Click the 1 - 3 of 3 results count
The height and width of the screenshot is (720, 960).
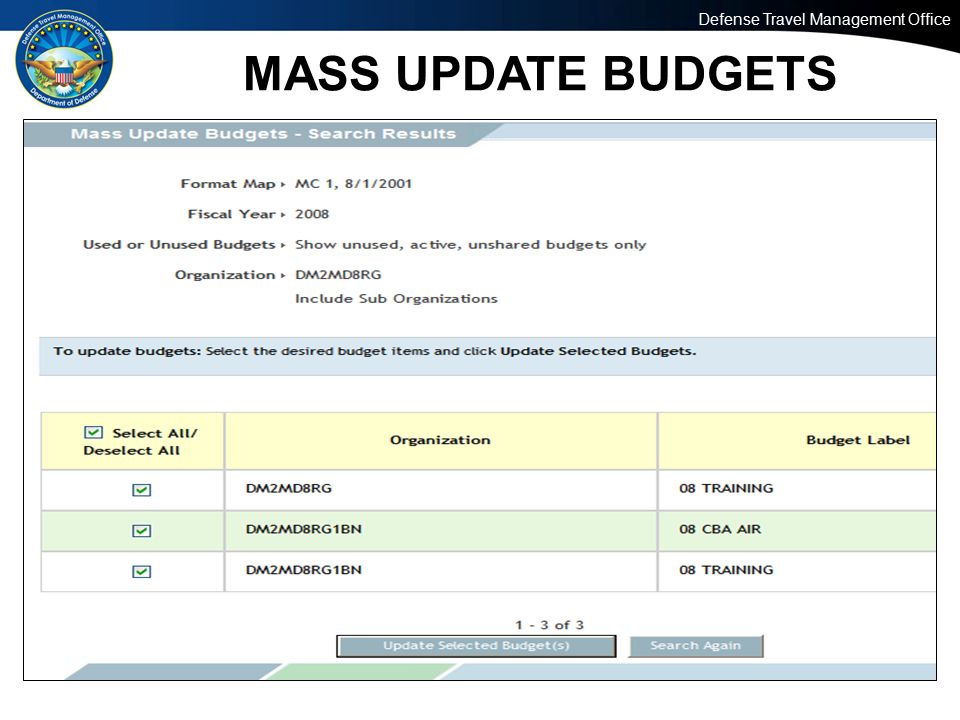(x=549, y=625)
